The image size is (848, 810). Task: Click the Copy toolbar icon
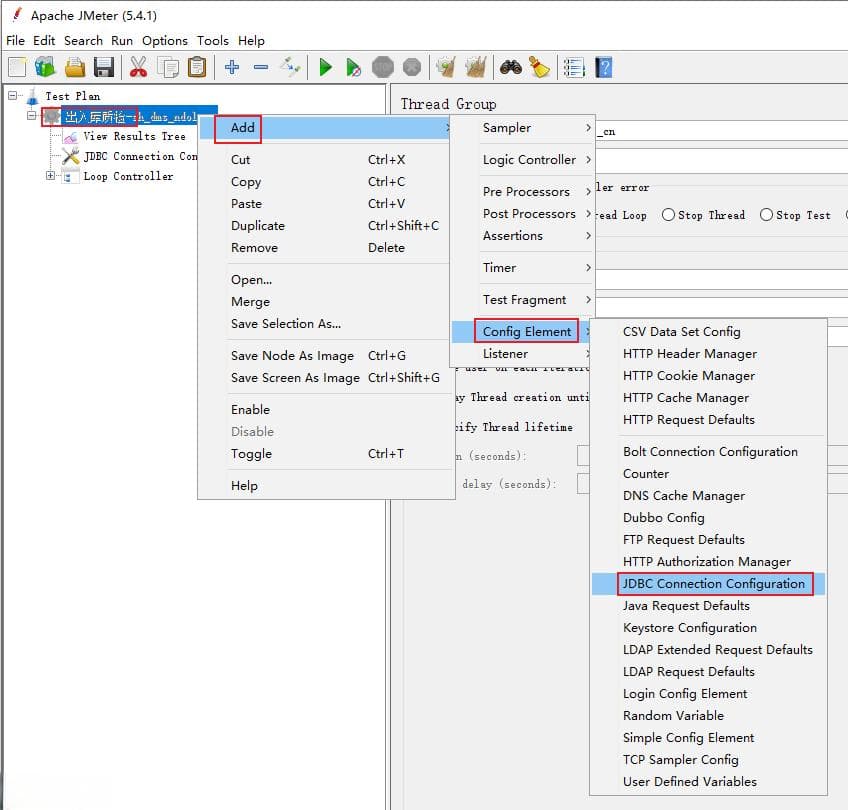168,68
